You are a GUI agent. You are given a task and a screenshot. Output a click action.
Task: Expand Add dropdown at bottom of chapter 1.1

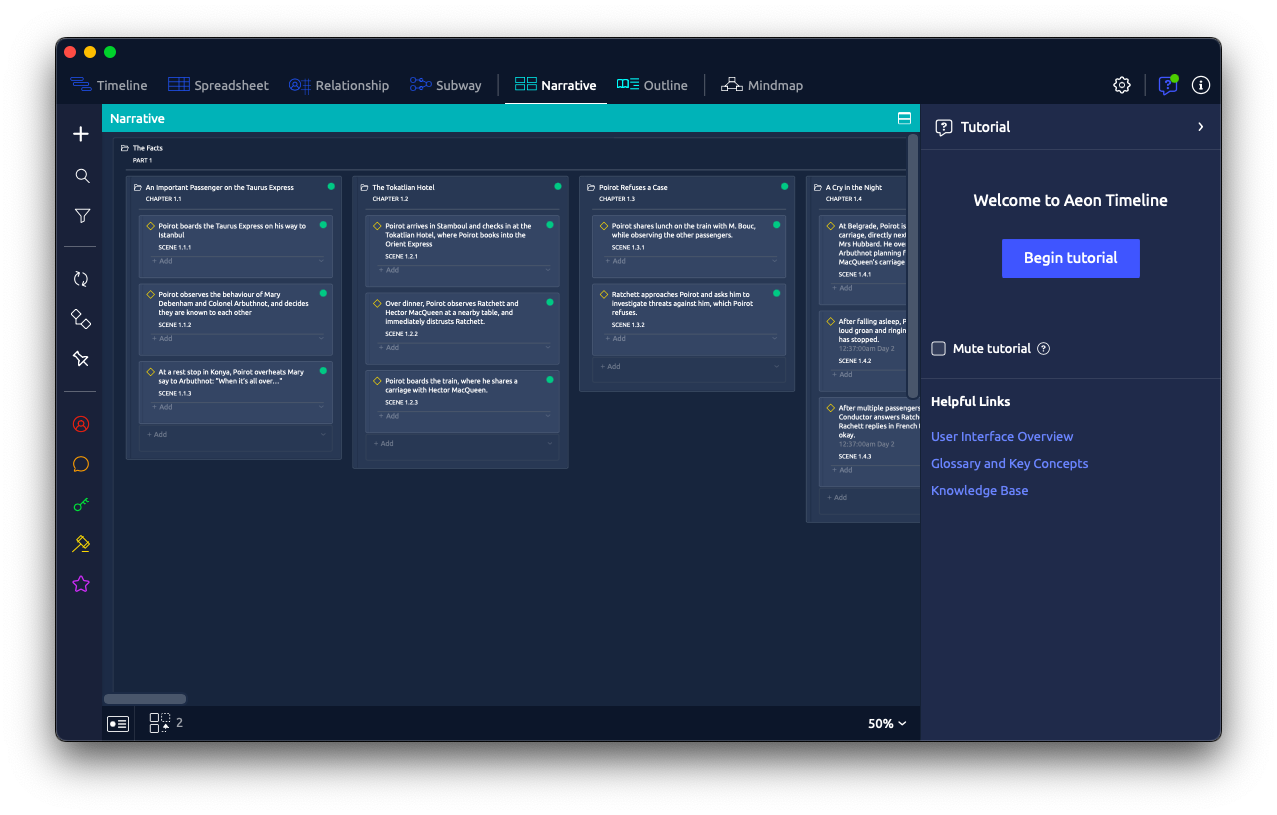click(322, 435)
